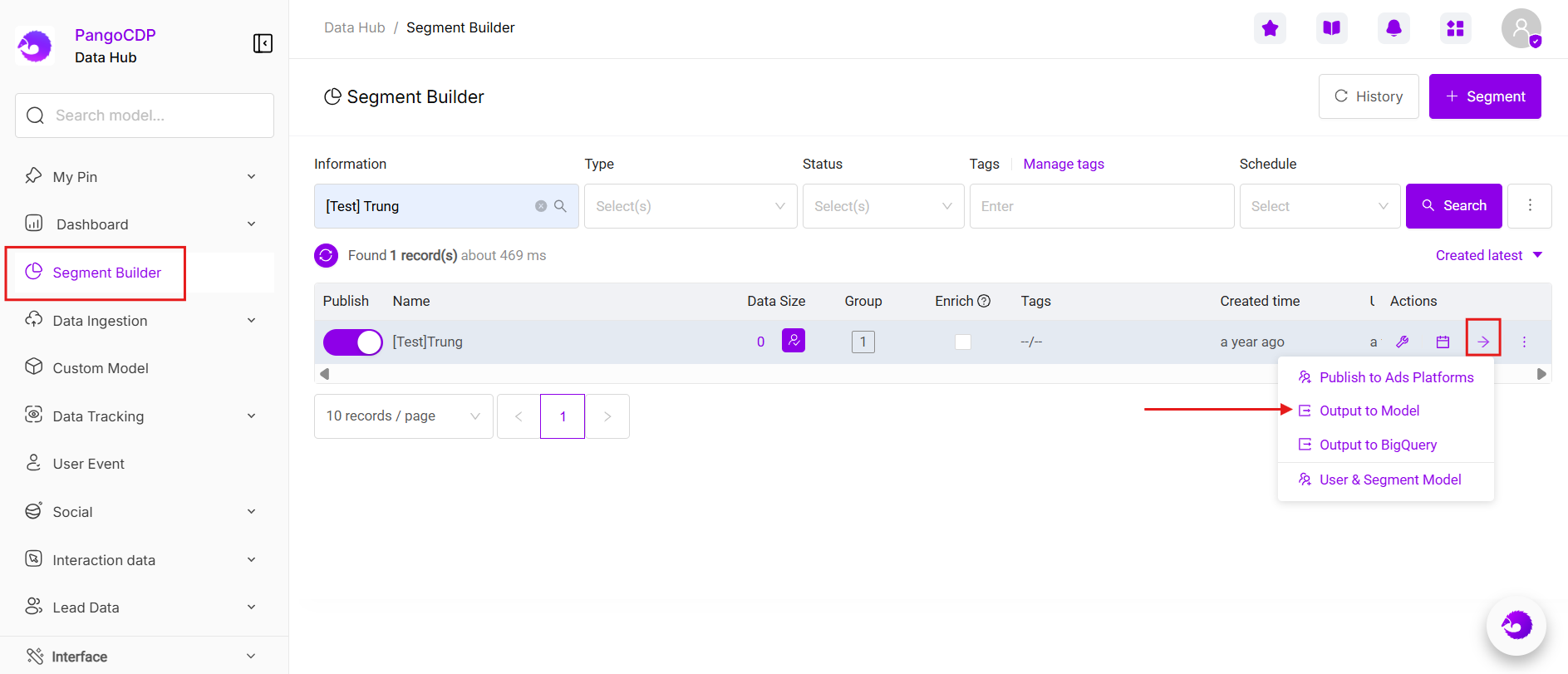
Task: Select page 1 button
Action: click(563, 416)
